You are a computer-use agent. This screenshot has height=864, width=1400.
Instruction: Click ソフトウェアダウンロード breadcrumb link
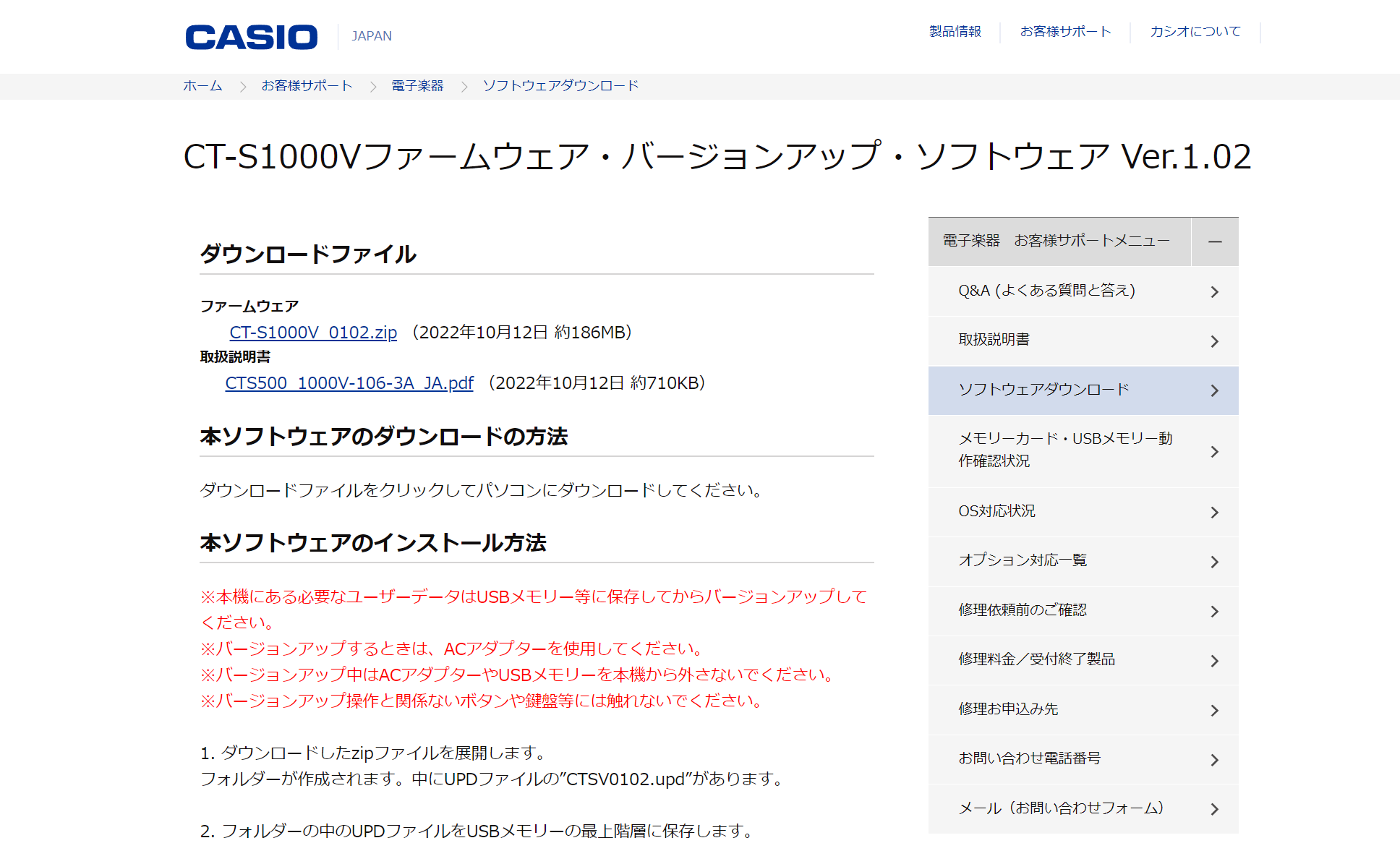pyautogui.click(x=560, y=86)
